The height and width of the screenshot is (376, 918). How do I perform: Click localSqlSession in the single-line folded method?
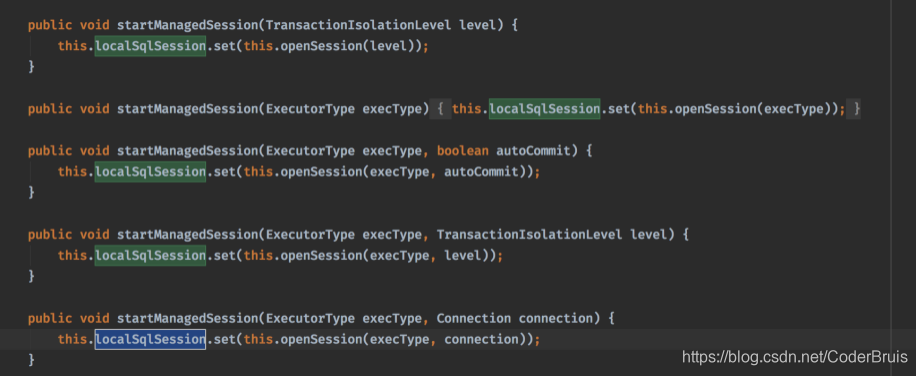click(x=544, y=109)
